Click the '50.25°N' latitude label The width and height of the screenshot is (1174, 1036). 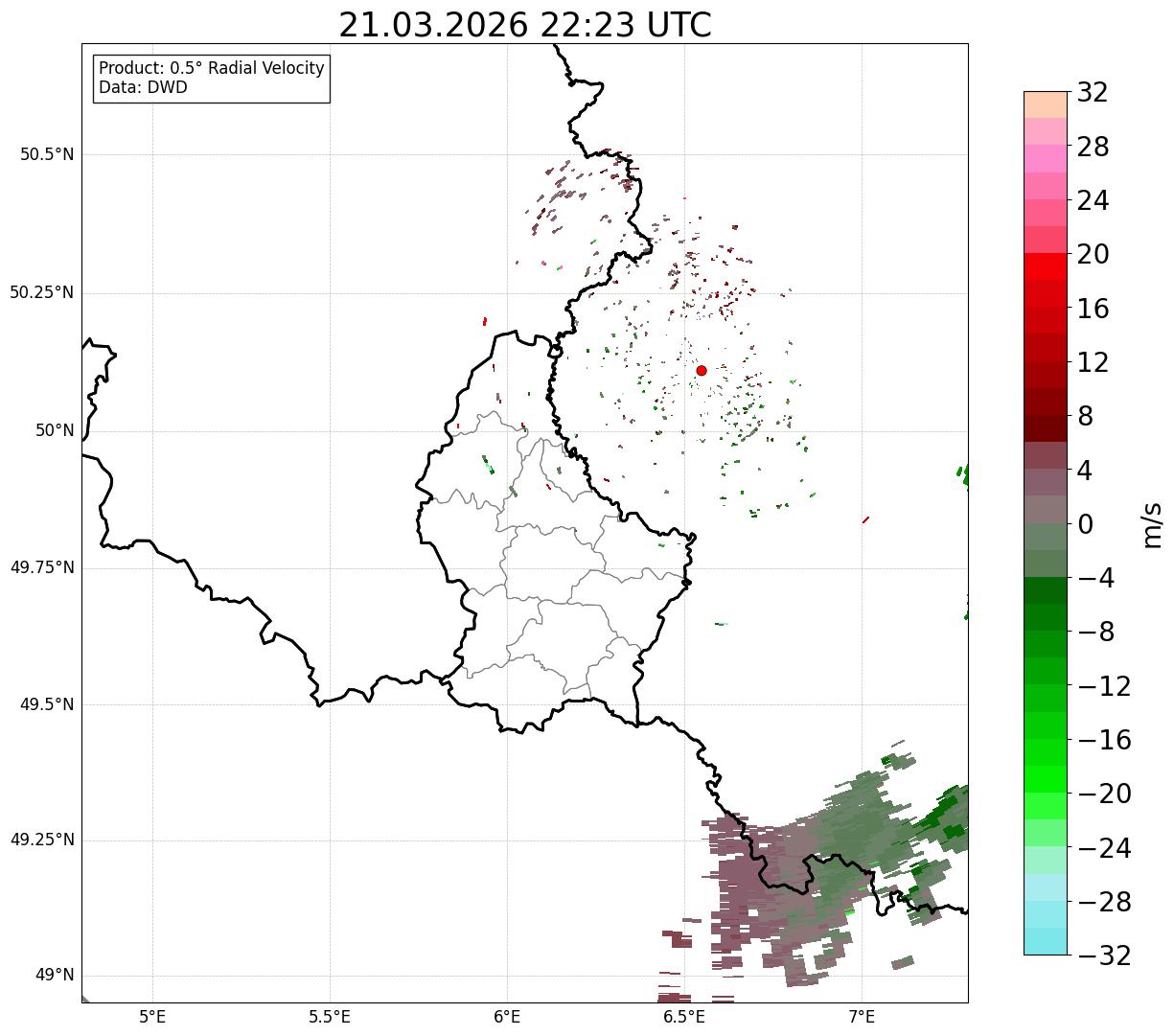tap(42, 292)
